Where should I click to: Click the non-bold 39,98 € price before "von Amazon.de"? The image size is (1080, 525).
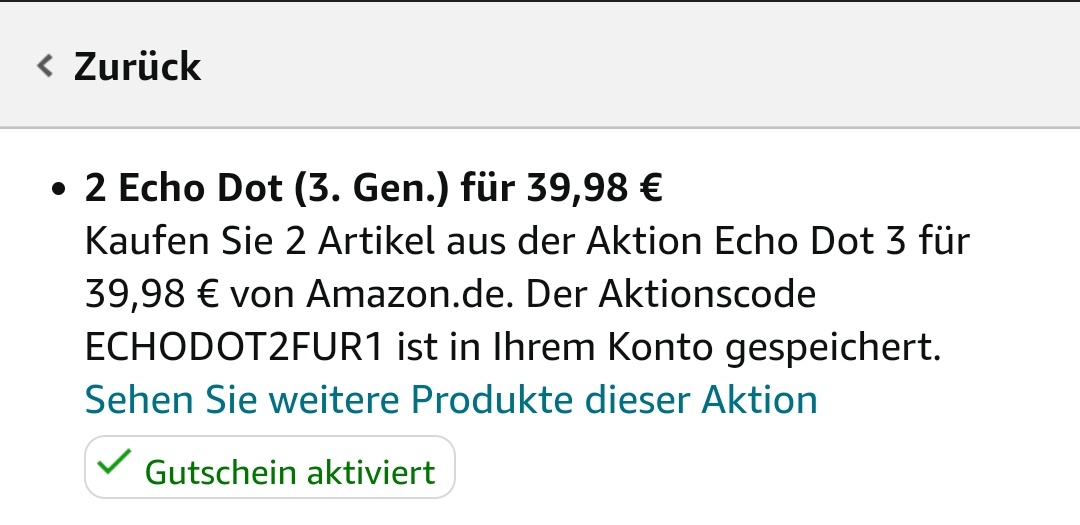(x=153, y=295)
